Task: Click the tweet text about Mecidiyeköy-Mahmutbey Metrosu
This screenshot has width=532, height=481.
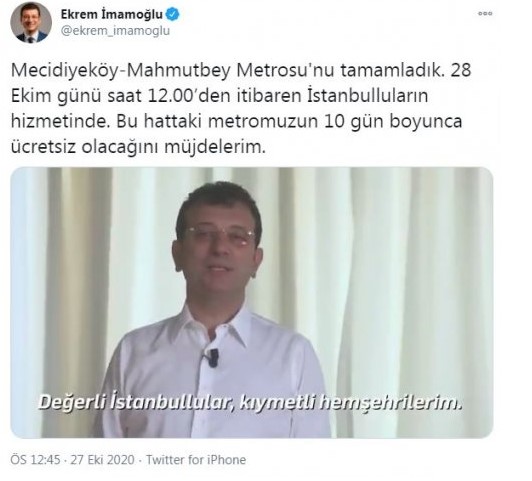Action: click(x=241, y=109)
